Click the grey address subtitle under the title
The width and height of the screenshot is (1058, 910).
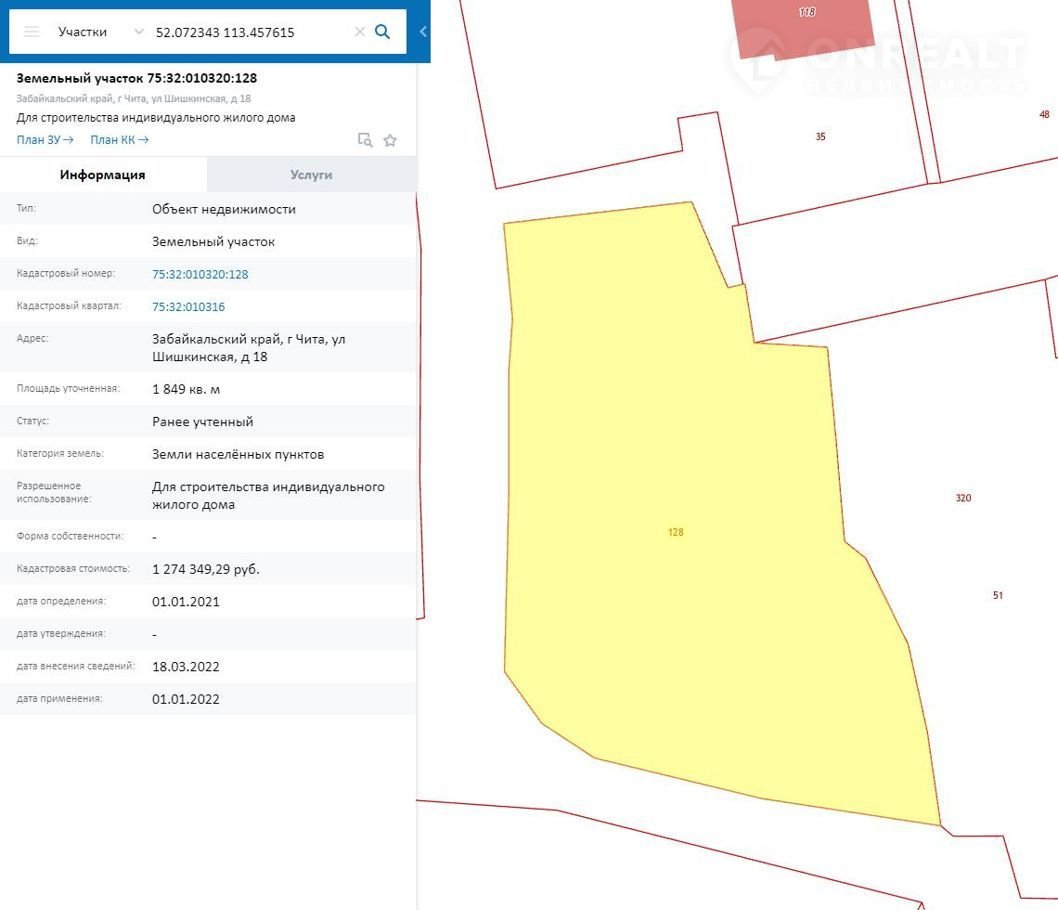click(134, 98)
